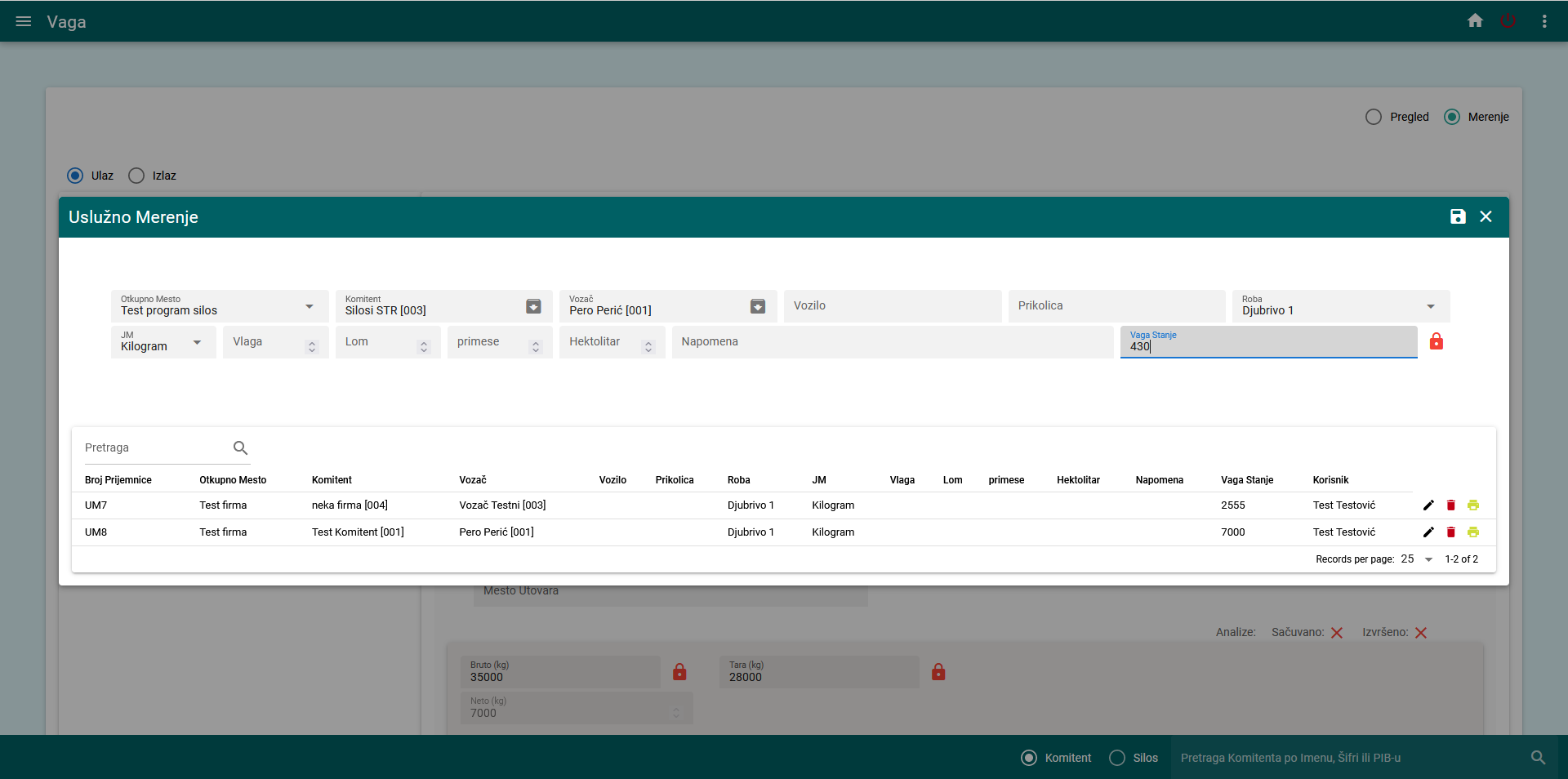Click the lock icon next to Vaga Stanje

[x=1437, y=342]
